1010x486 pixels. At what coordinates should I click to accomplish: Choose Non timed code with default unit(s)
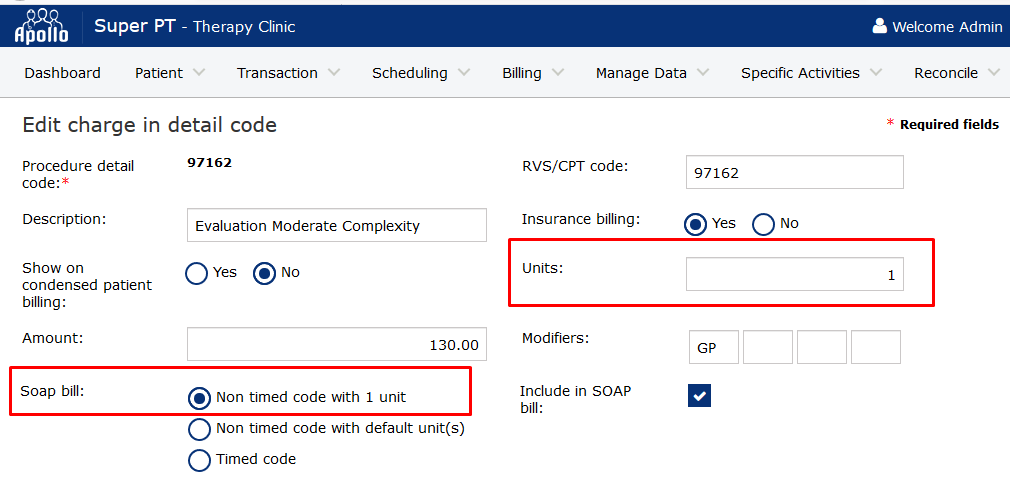200,429
